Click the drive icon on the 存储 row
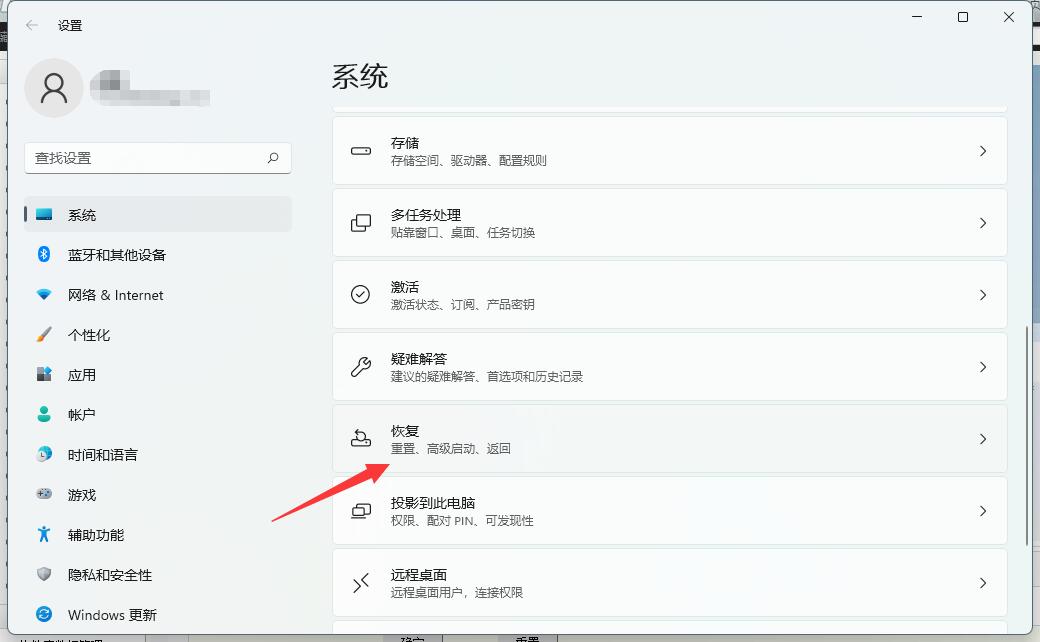The image size is (1040, 642). pyautogui.click(x=361, y=150)
